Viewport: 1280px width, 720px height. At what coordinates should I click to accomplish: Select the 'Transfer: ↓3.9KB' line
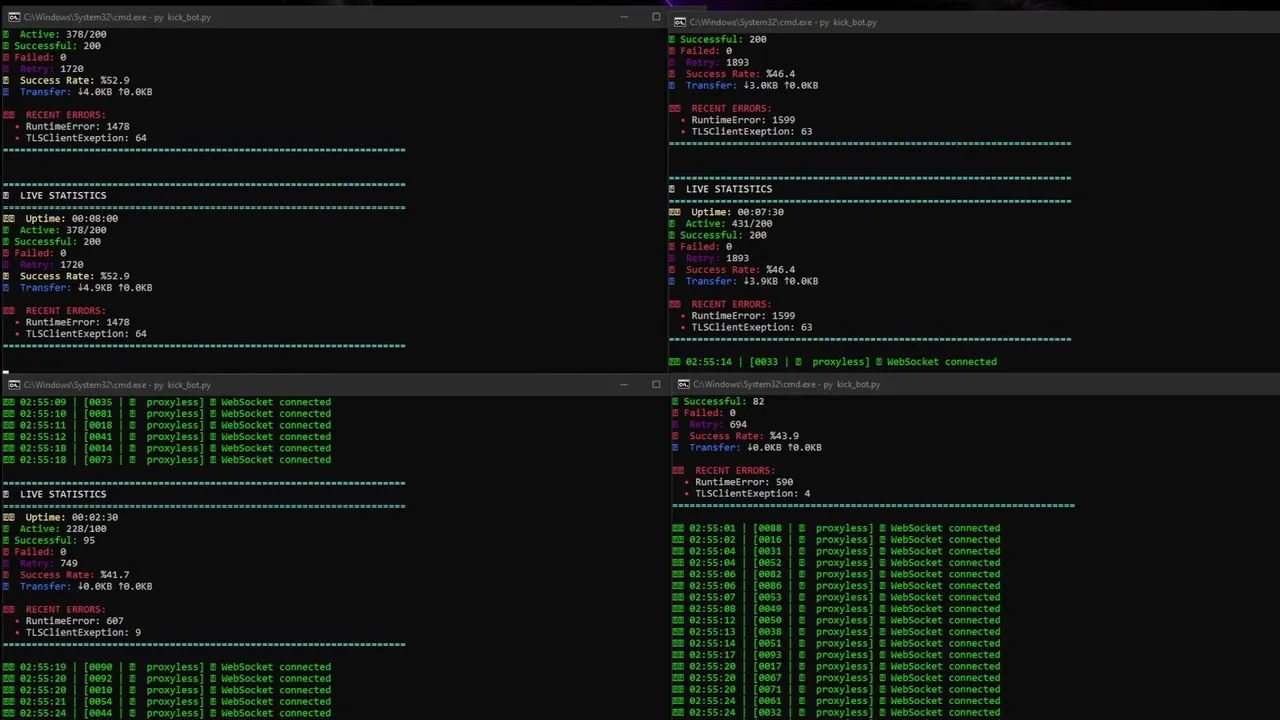744,282
